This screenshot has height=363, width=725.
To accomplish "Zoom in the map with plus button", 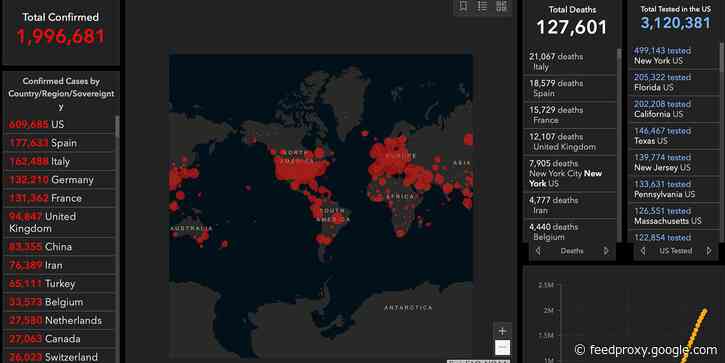I will [x=503, y=331].
